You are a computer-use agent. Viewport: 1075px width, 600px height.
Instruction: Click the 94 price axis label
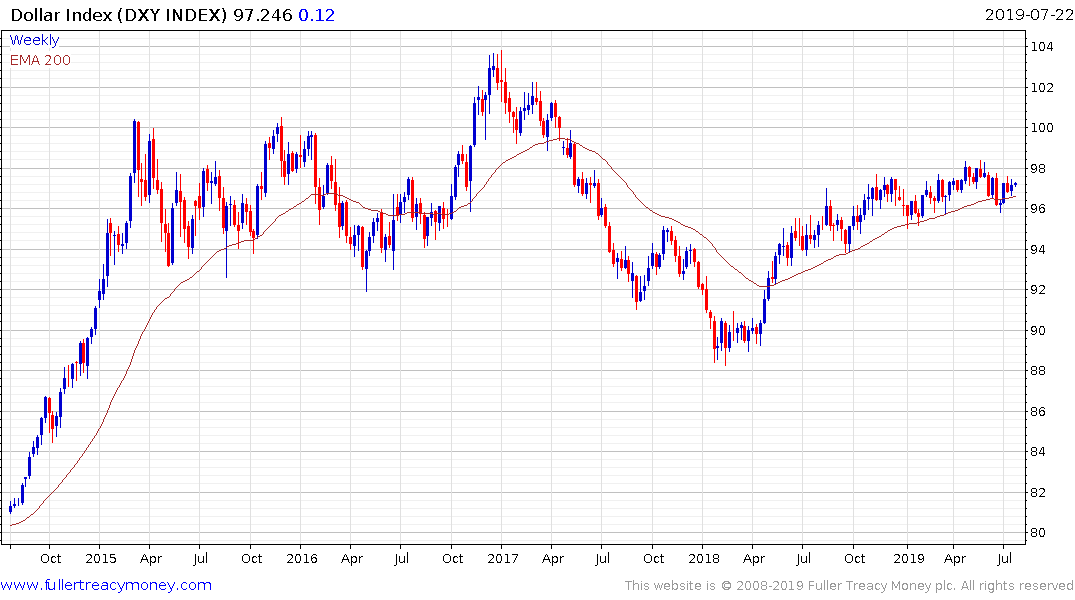click(1038, 250)
